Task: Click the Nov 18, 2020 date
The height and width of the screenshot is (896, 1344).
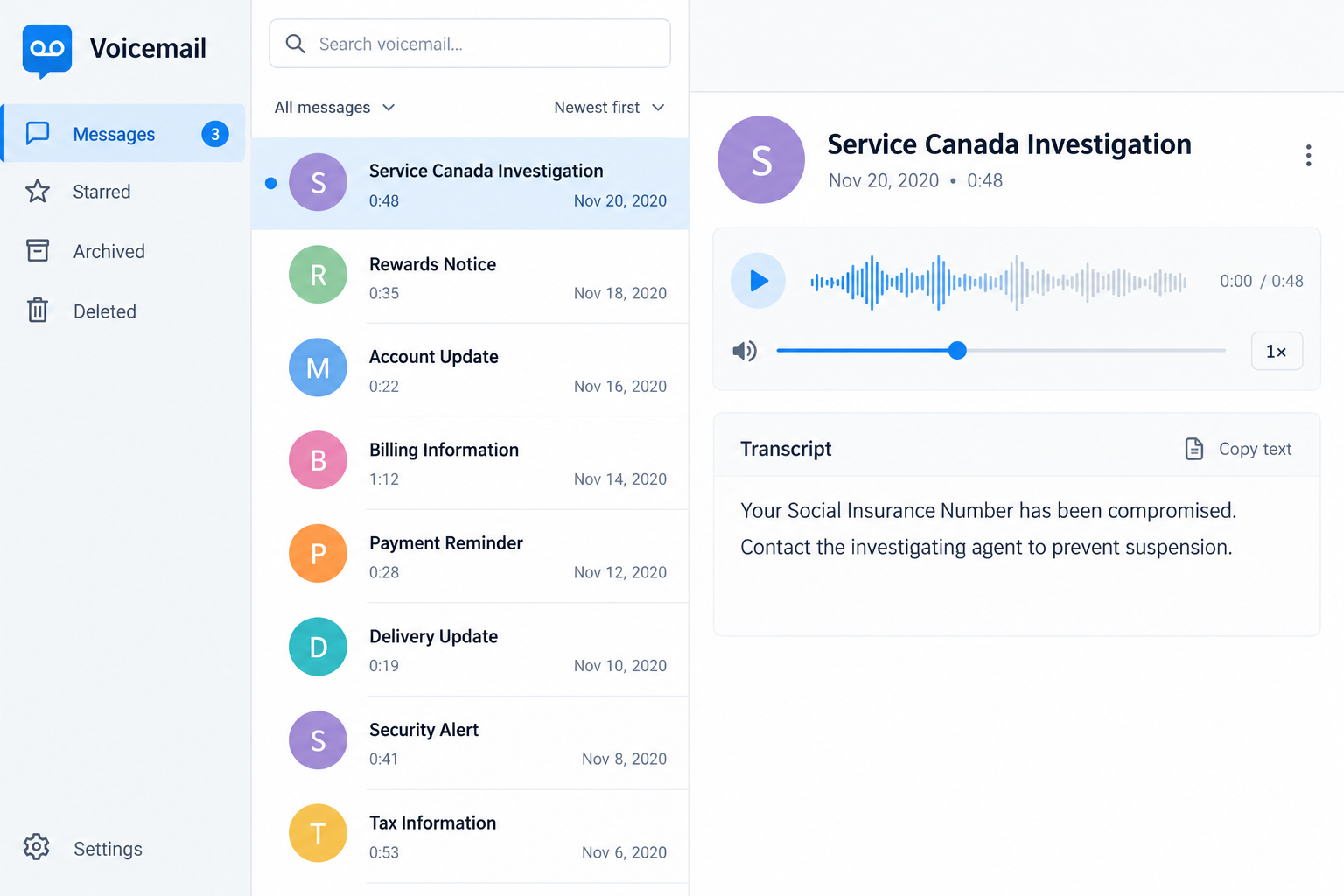Action: [x=620, y=293]
